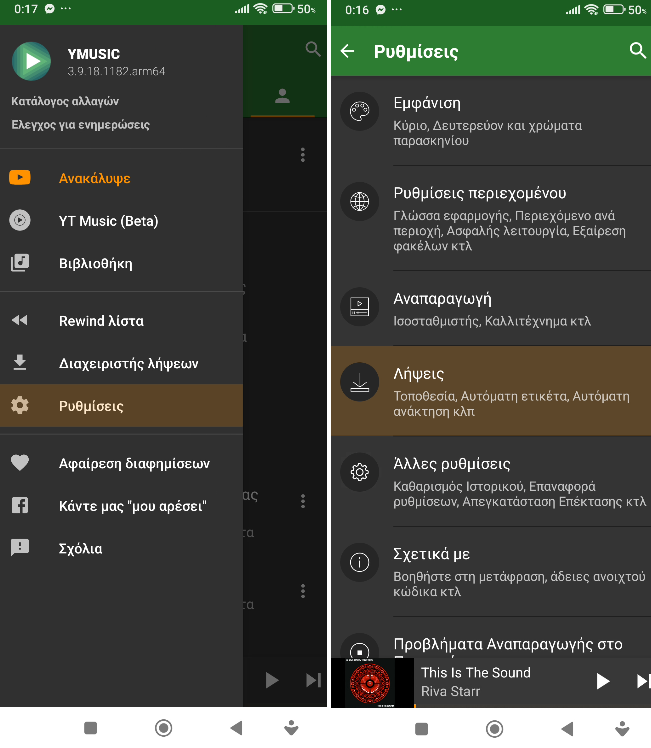The image size is (651, 748).
Task: Open the Βιβλιοθήκη menu item
Action: 95,264
